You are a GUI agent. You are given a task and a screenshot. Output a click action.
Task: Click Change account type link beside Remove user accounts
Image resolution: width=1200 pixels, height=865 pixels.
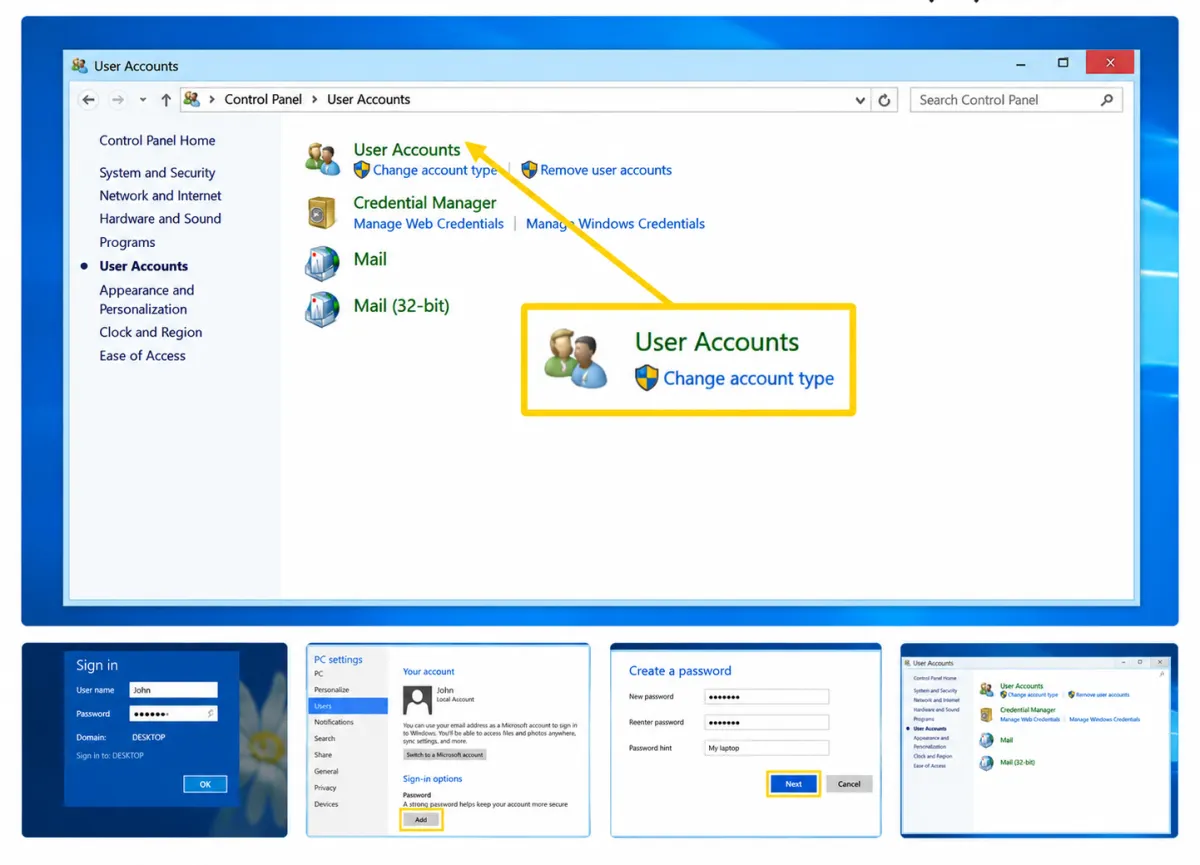(435, 171)
